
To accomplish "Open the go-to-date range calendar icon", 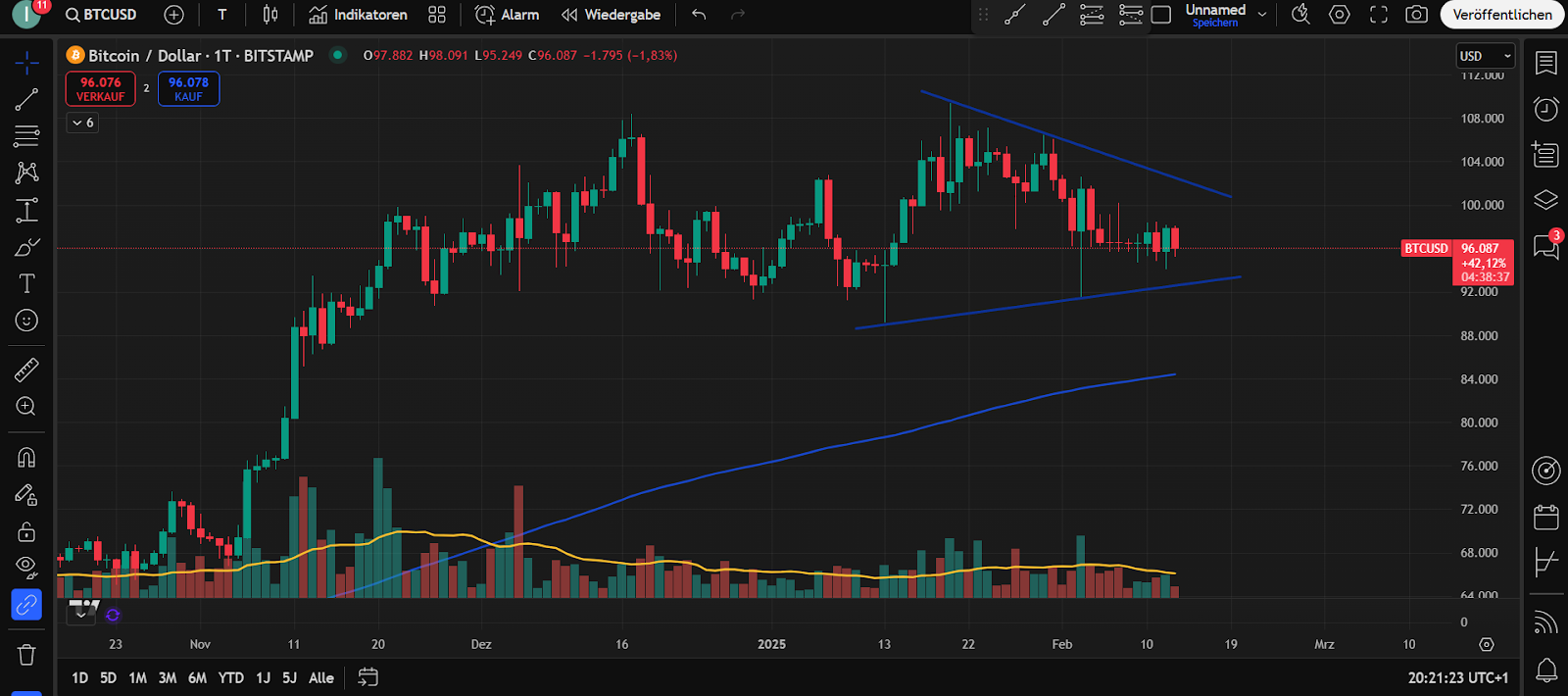I will click(368, 677).
